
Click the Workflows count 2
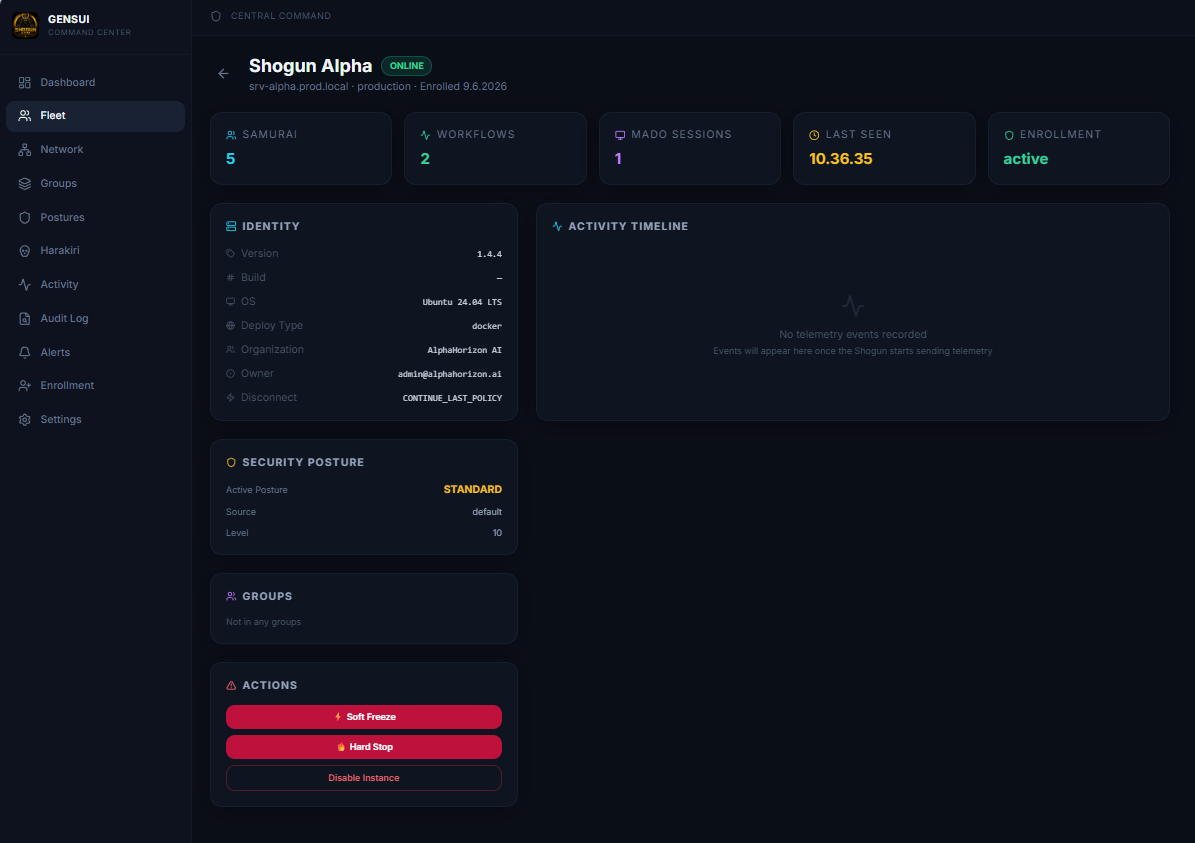tap(424, 159)
